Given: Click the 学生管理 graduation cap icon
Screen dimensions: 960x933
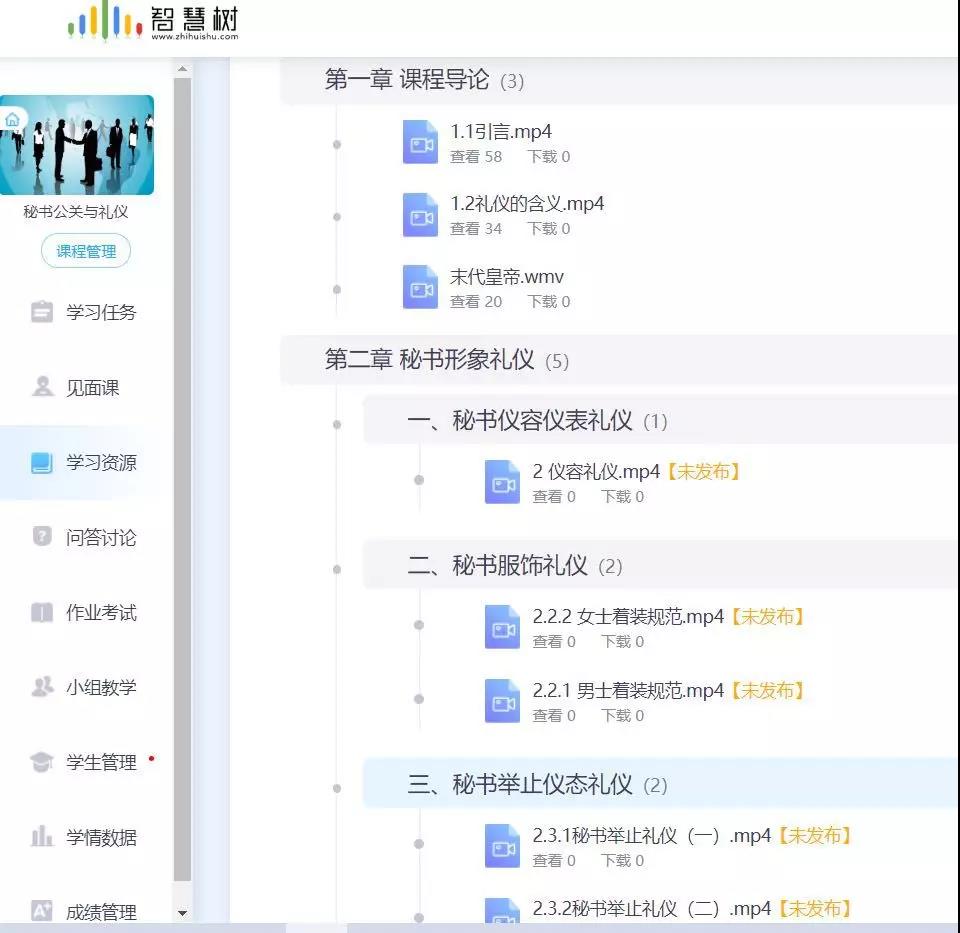Looking at the screenshot, I should pyautogui.click(x=42, y=762).
